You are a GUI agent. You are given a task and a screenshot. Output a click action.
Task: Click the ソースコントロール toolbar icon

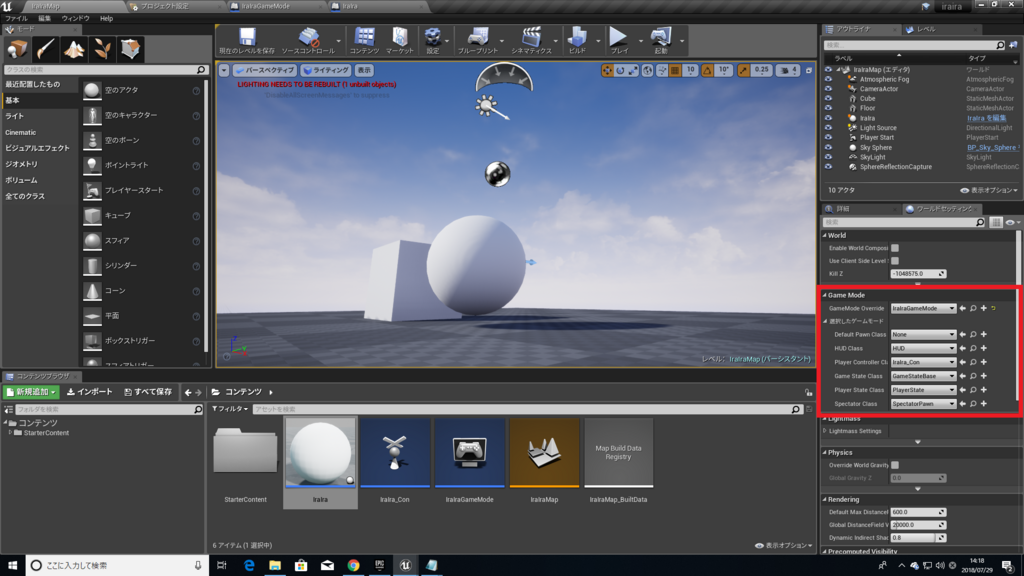coord(310,38)
